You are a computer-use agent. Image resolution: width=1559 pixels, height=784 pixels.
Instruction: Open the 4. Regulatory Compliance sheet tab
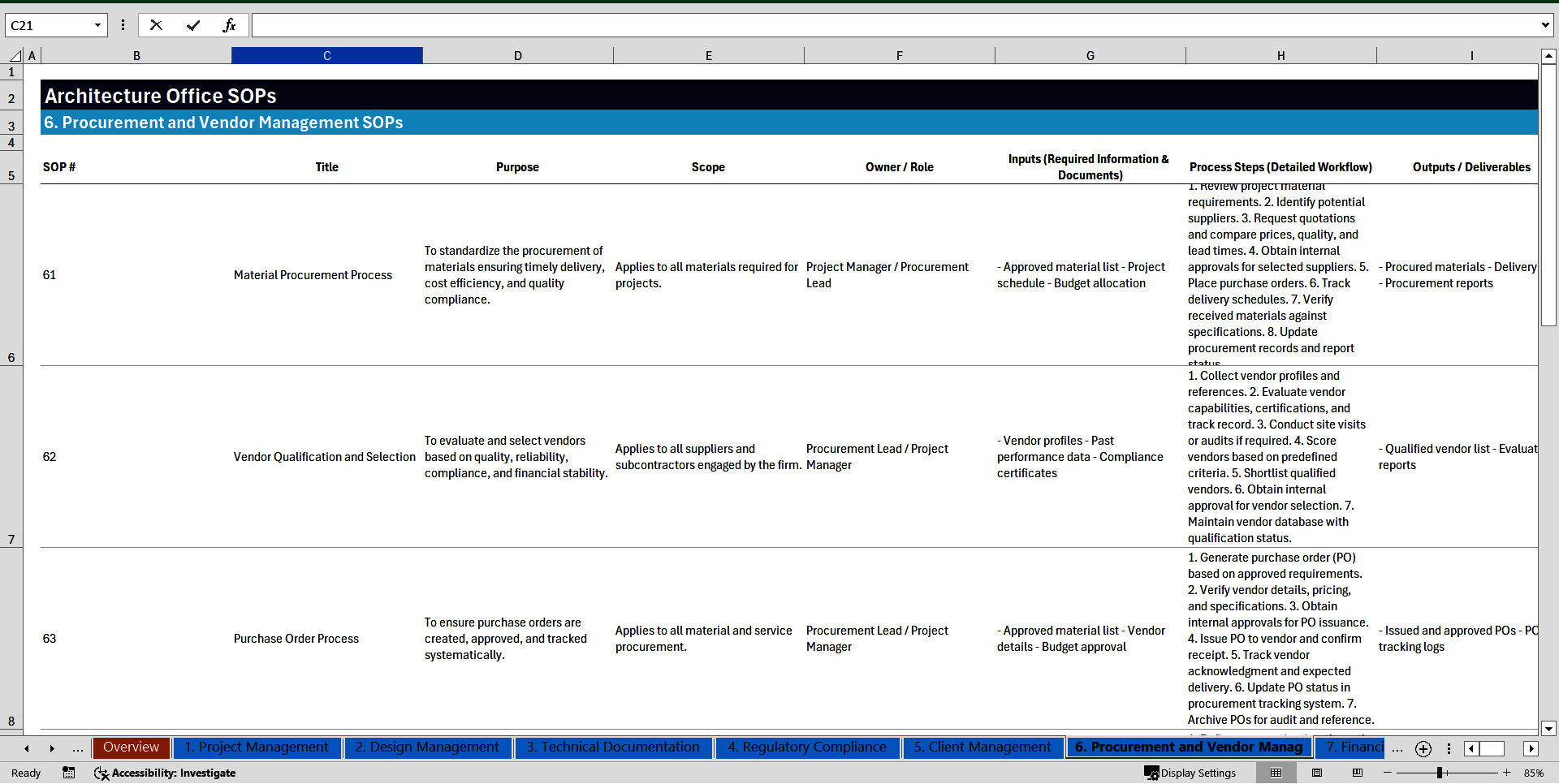806,747
